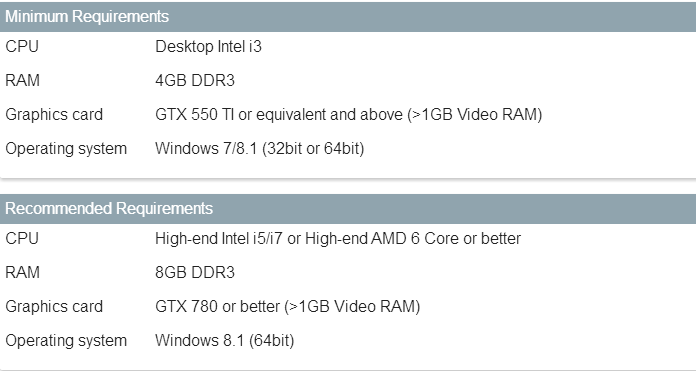Viewport: 696px width, 371px height.
Task: Click GTX 780 or better text
Action: [x=218, y=307]
